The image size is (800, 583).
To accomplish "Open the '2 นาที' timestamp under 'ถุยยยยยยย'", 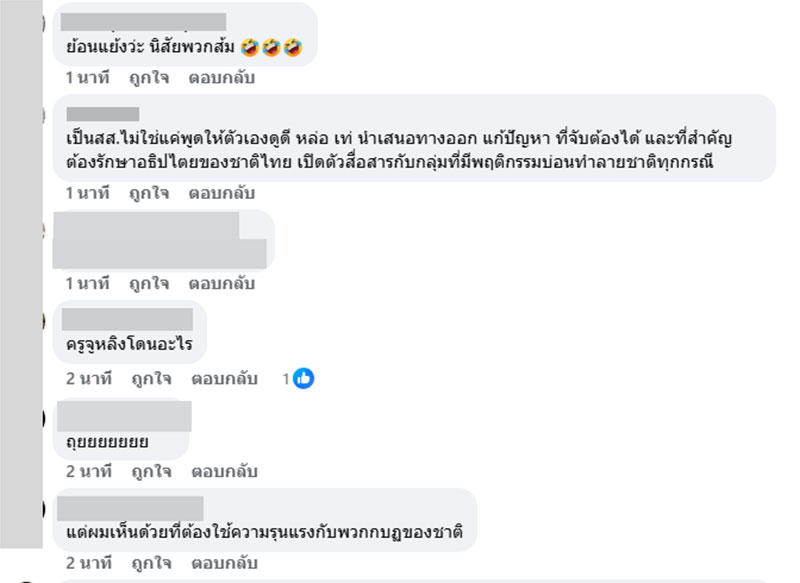I will pyautogui.click(x=87, y=471).
